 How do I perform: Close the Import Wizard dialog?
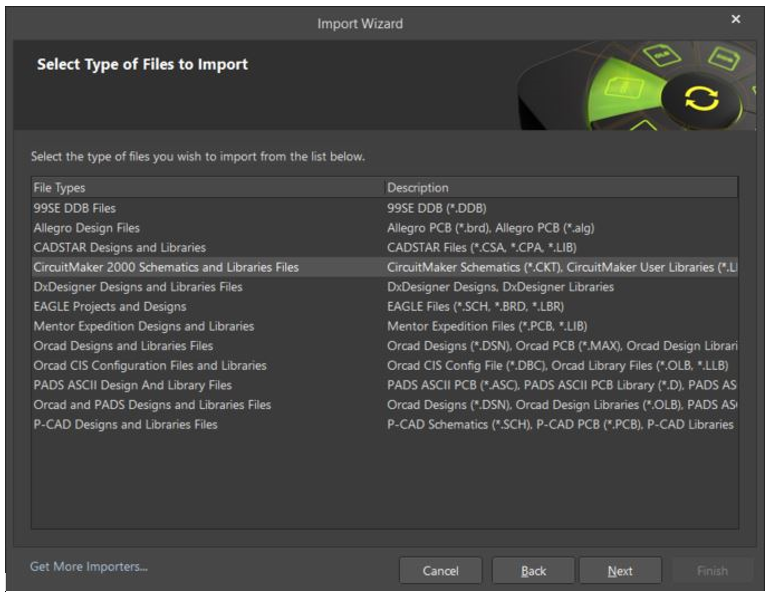pos(736,19)
